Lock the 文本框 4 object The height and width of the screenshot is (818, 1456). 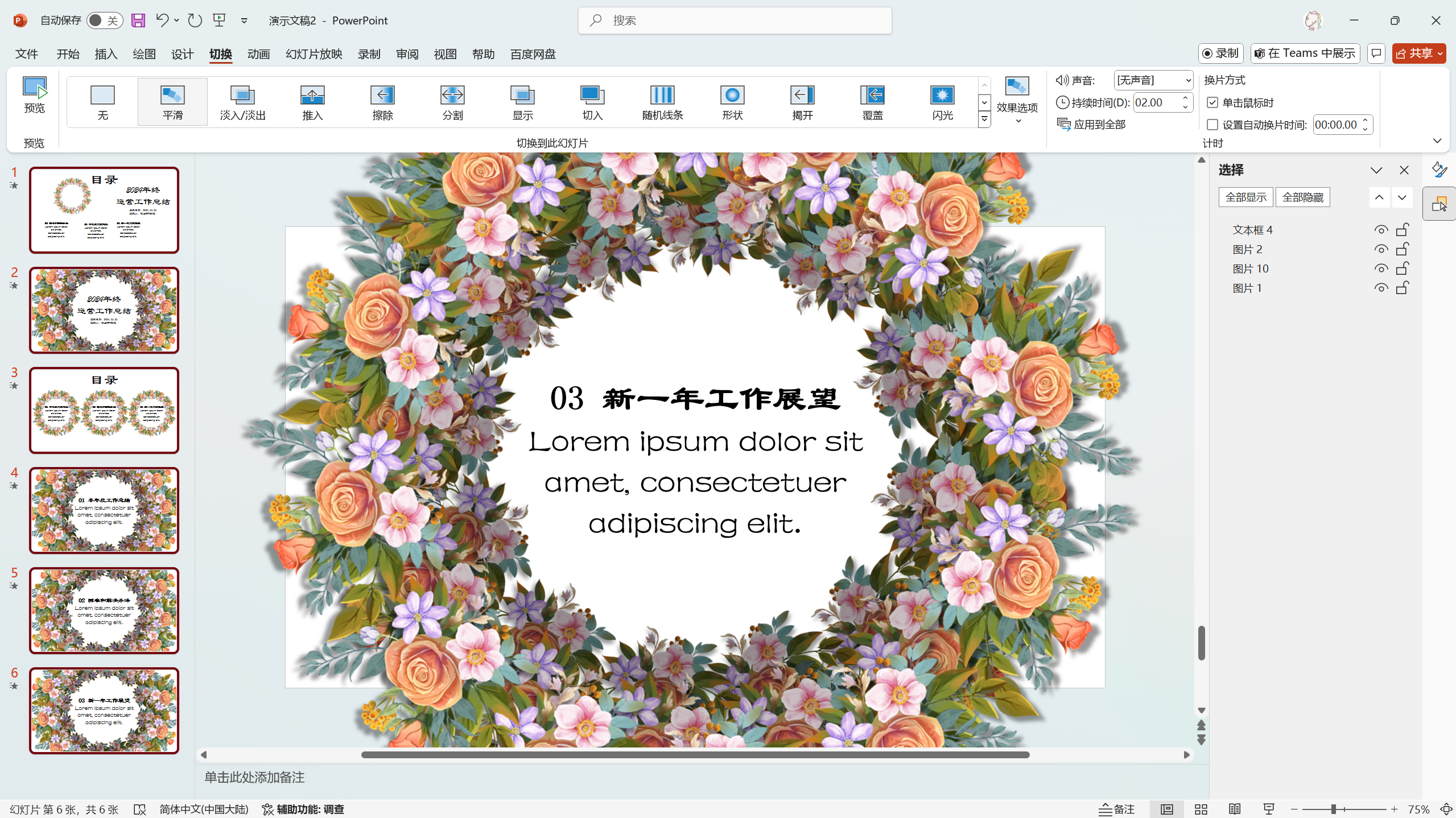tap(1403, 229)
